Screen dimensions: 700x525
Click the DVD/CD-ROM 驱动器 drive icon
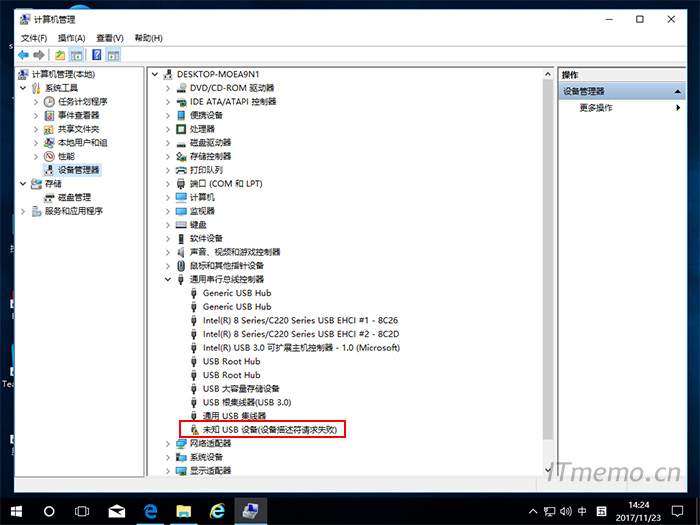181,88
